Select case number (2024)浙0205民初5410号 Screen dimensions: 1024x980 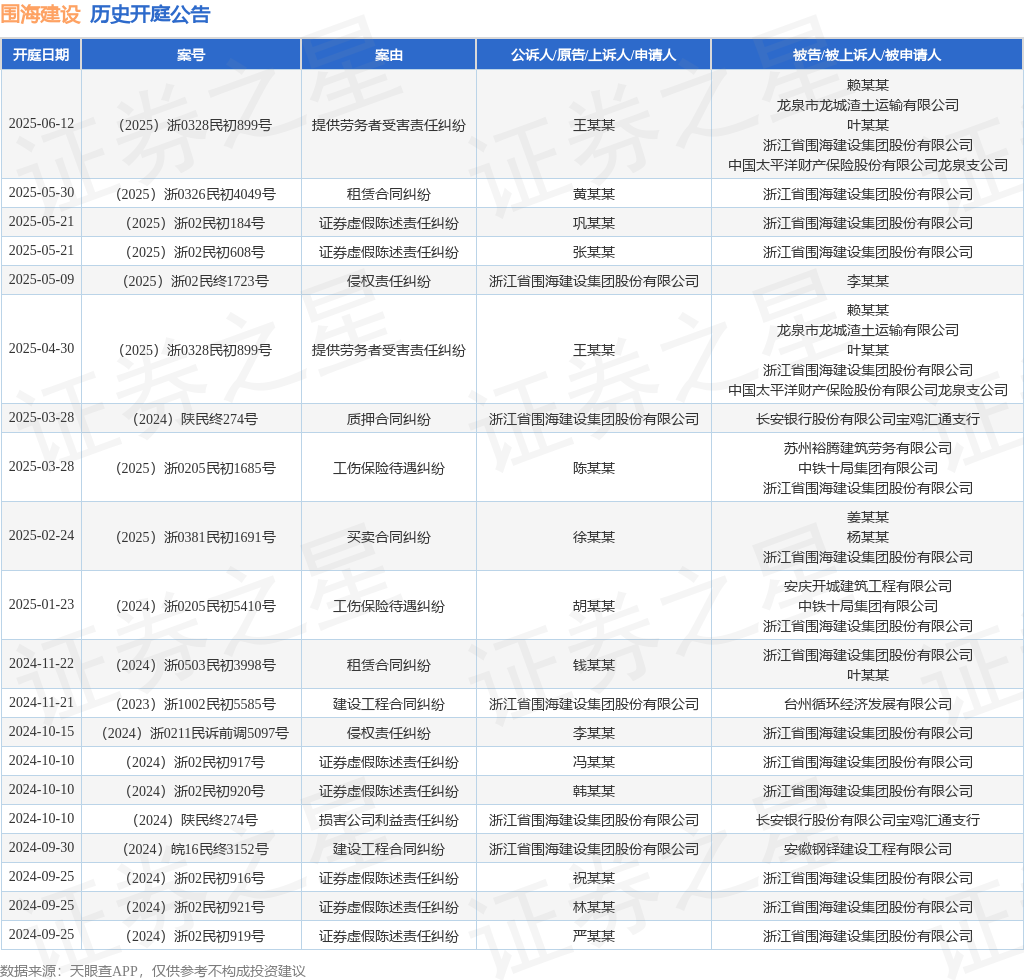point(195,607)
